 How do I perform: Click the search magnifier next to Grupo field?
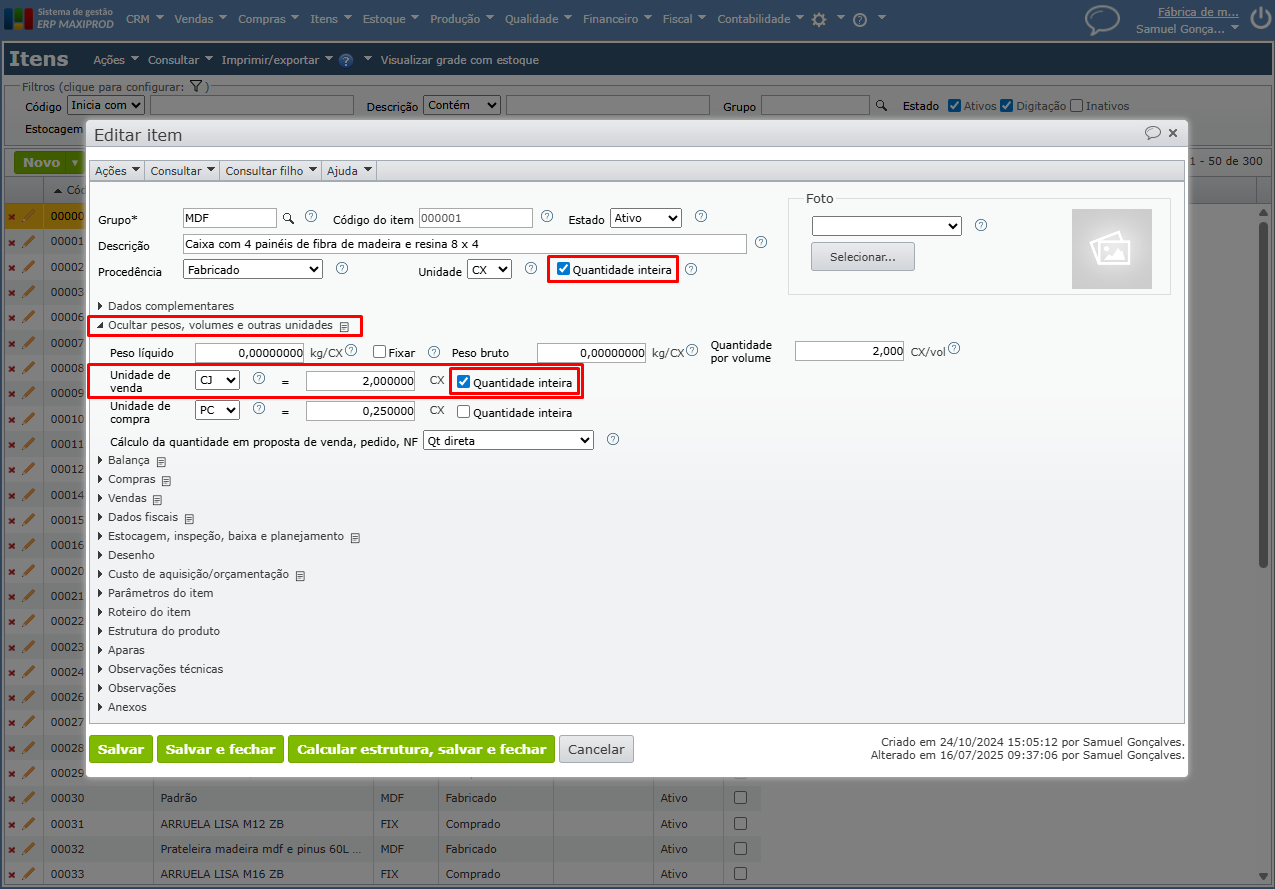pyautogui.click(x=288, y=217)
